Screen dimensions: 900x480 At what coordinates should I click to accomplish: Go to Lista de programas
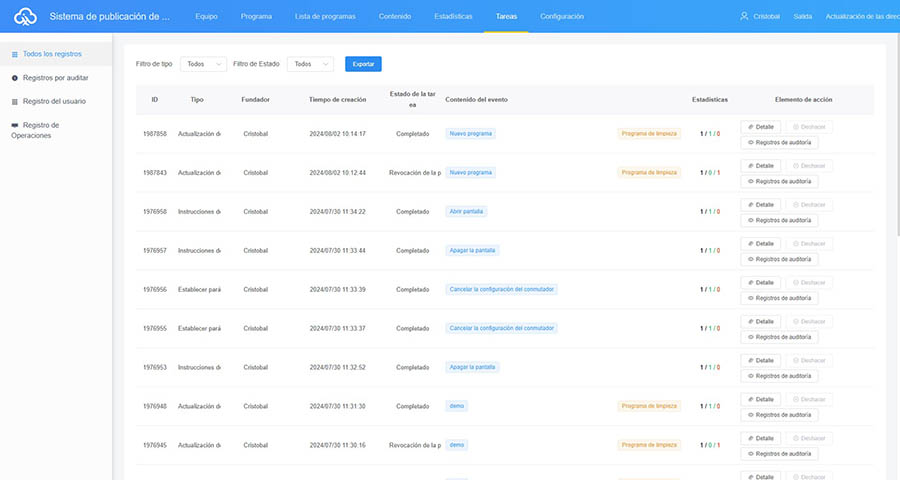(x=325, y=16)
